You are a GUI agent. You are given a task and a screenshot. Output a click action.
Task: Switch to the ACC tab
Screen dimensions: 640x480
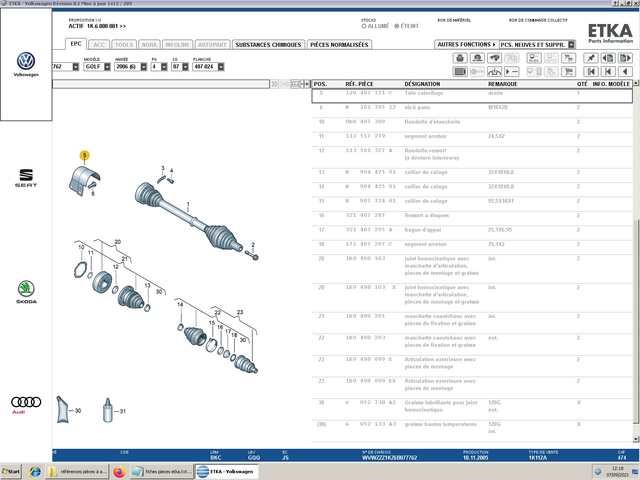click(x=99, y=44)
